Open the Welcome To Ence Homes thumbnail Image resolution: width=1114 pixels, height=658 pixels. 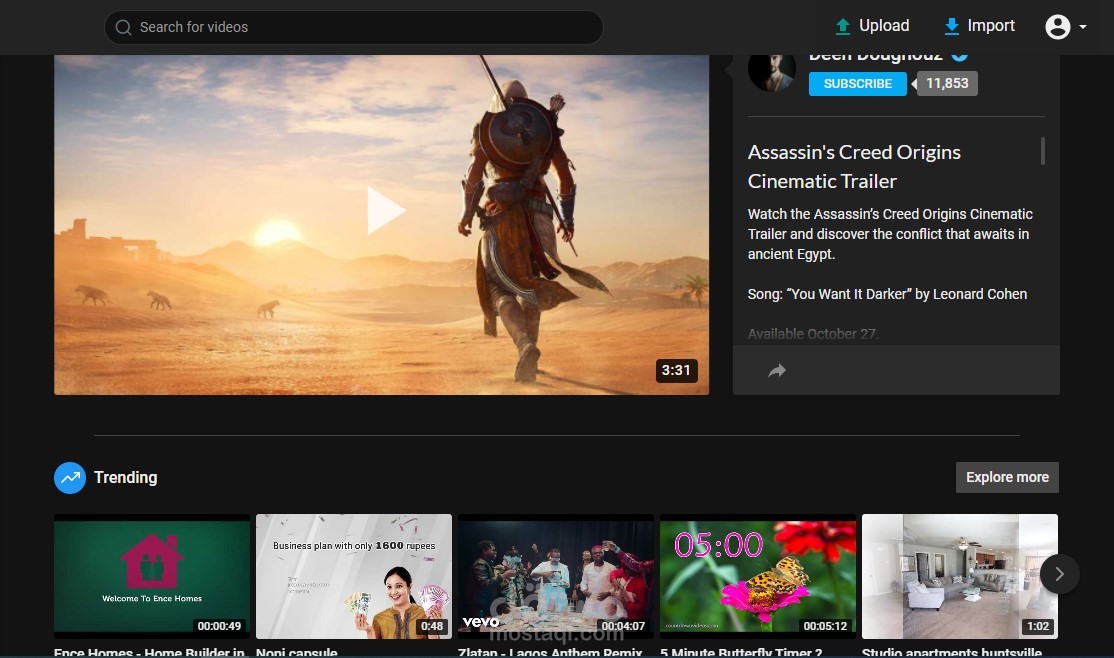click(152, 576)
